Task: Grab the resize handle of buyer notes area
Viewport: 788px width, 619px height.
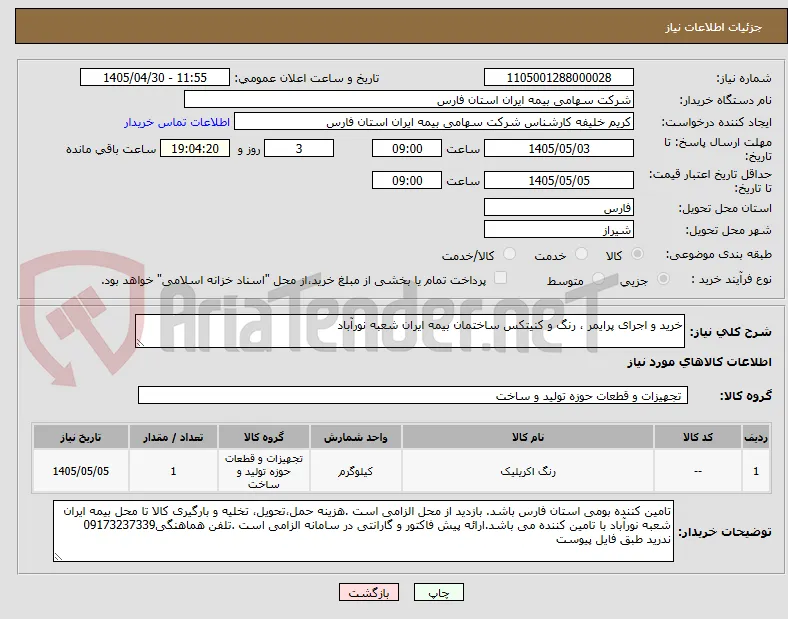Action: click(58, 557)
